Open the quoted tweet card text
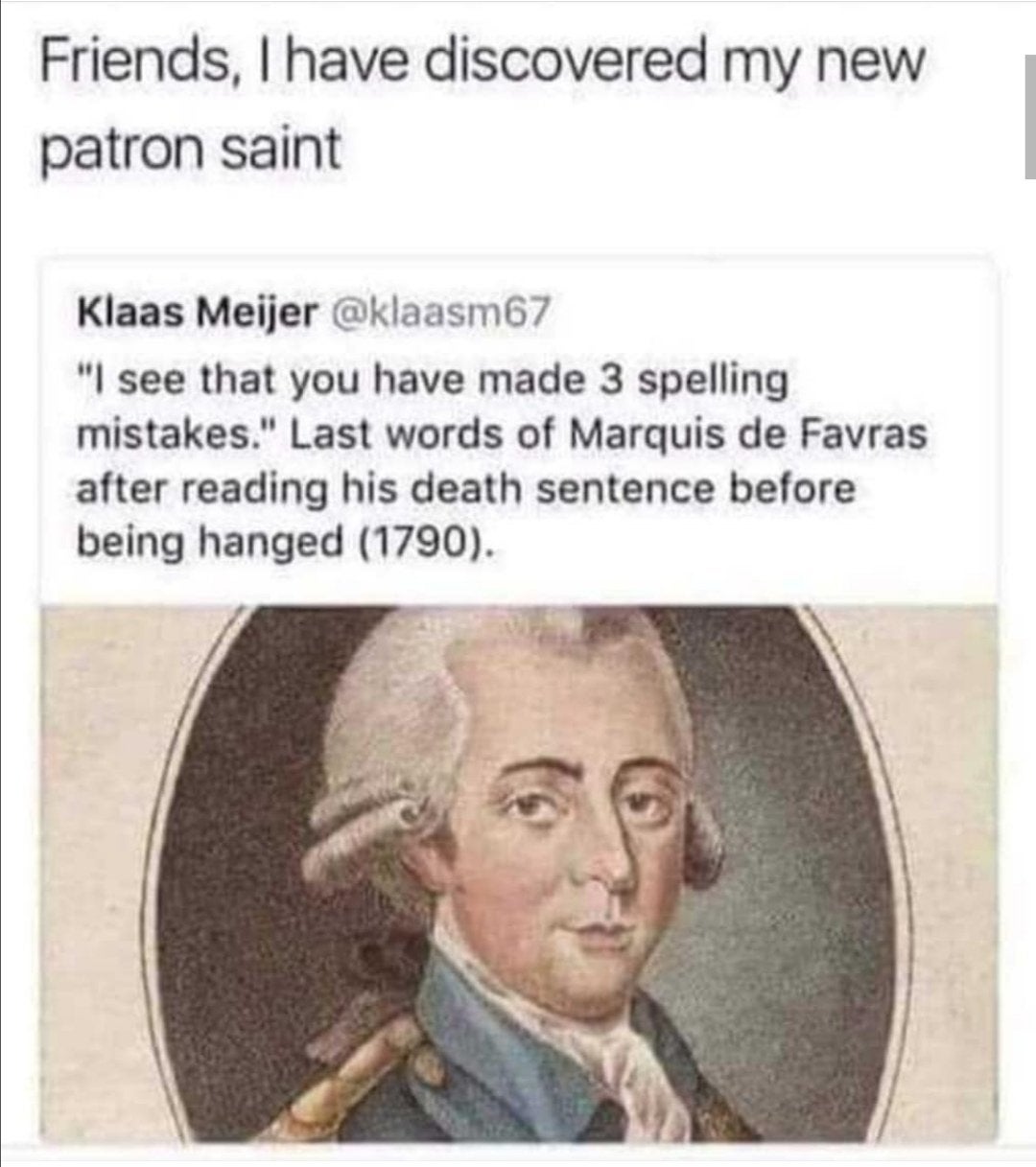Image resolution: width=1036 pixels, height=1167 pixels. click(502, 462)
